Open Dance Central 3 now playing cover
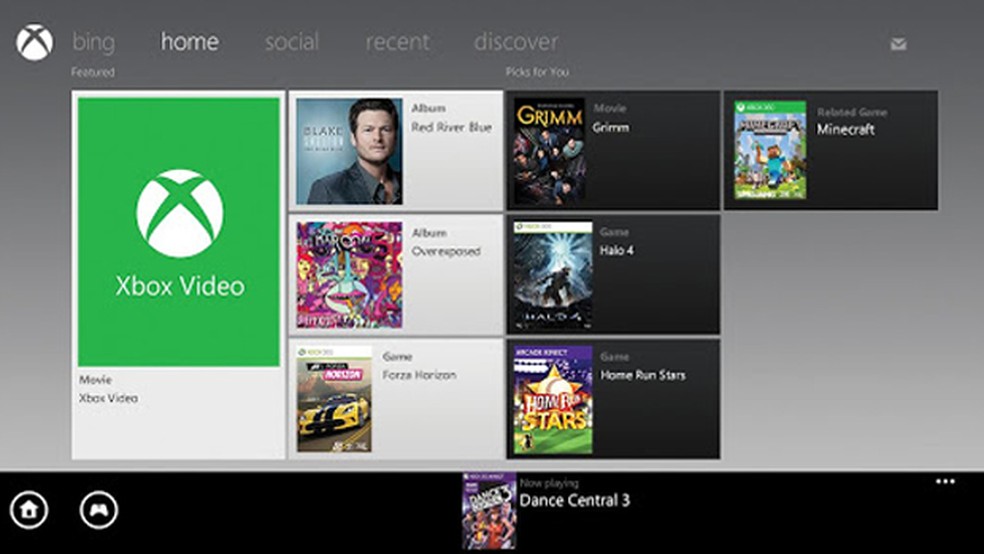984x554 pixels. tap(489, 511)
